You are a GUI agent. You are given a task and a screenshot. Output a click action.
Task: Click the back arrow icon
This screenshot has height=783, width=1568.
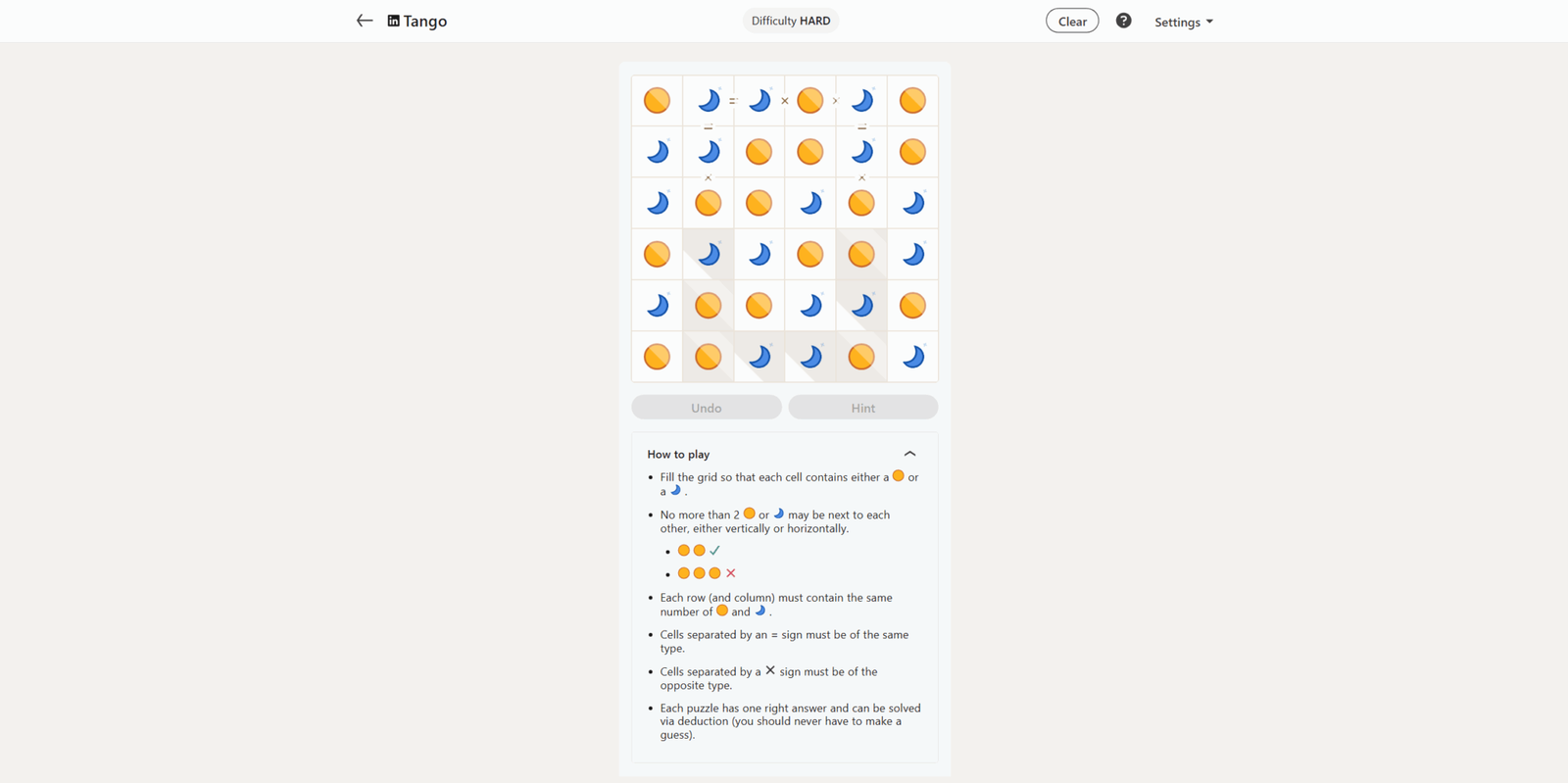pyautogui.click(x=365, y=21)
